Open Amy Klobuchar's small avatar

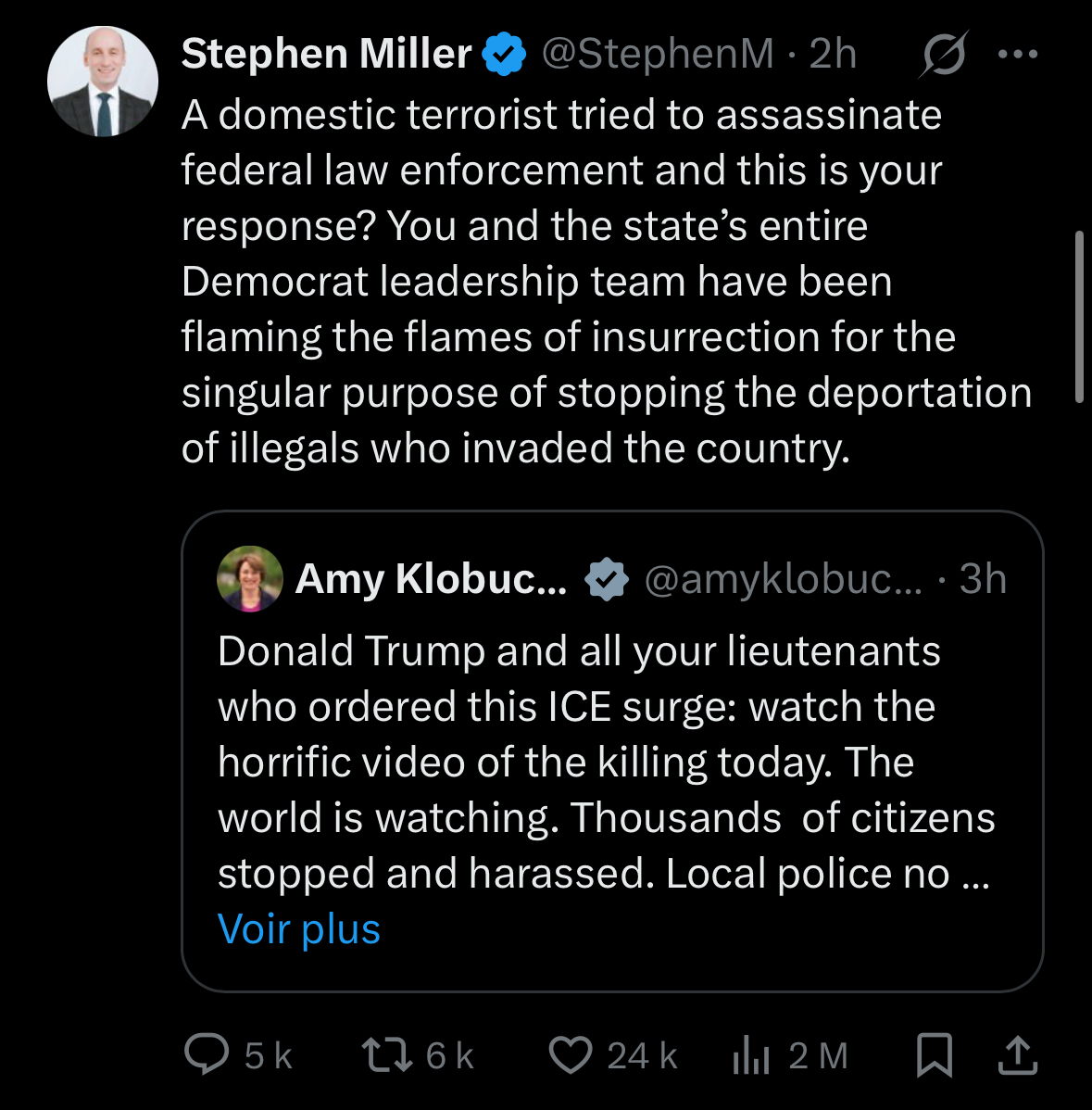pos(249,579)
